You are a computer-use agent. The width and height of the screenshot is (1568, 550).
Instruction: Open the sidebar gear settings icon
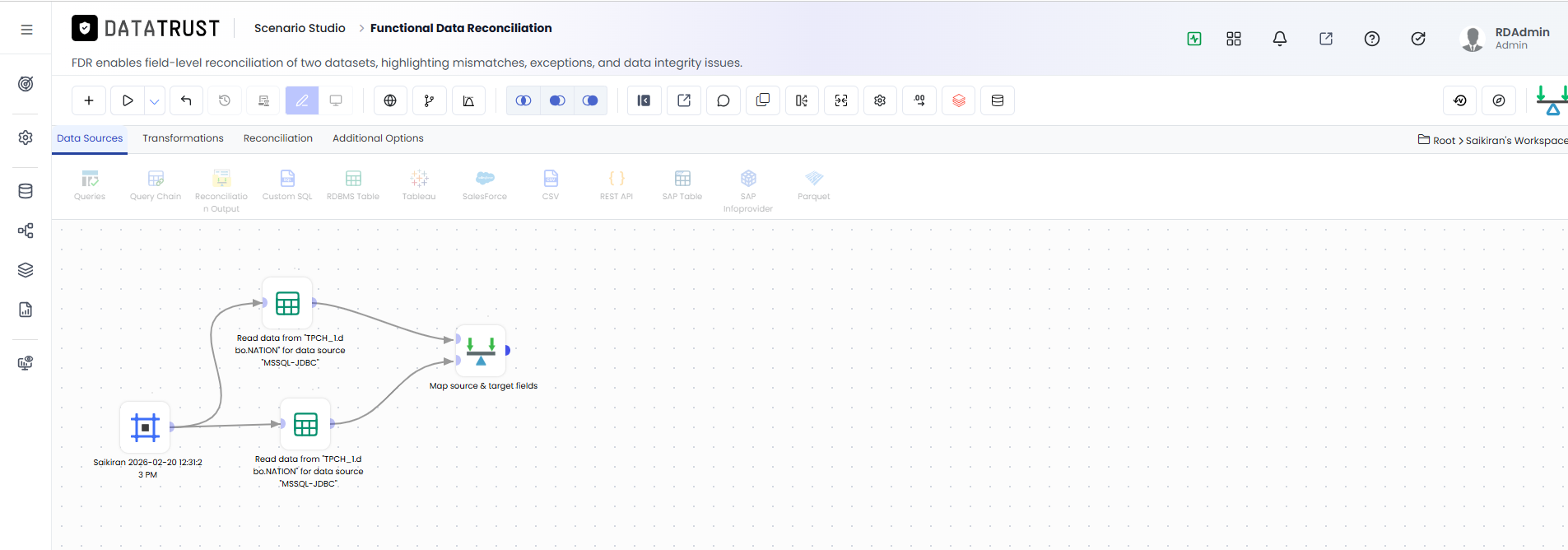tap(26, 137)
